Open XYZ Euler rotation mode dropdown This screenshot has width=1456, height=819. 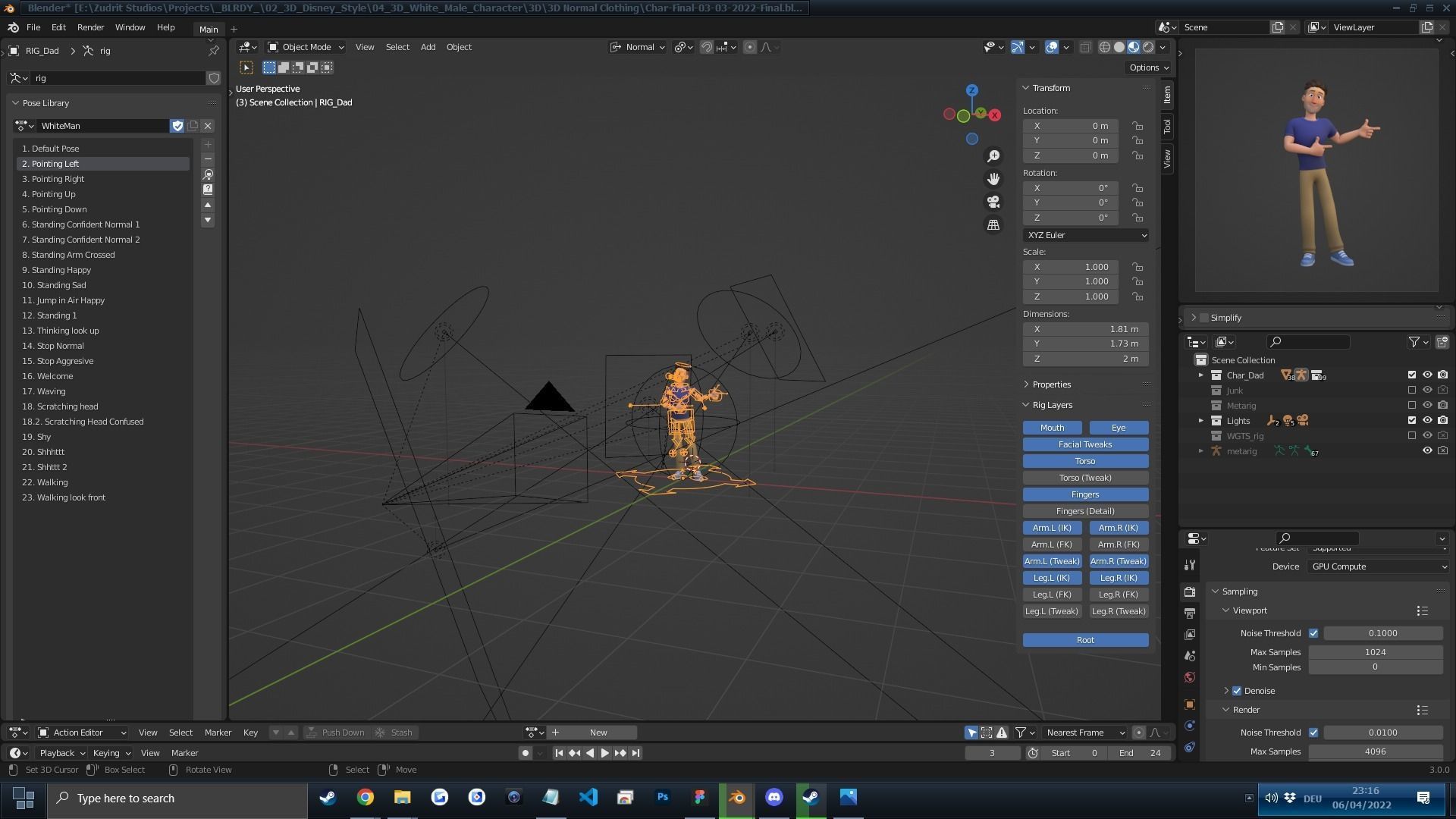coord(1085,235)
